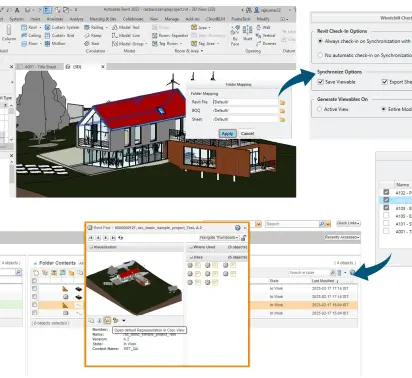The image size is (412, 378).
Task: Select the Roof tool in Revit ribbon
Action: 30,27
